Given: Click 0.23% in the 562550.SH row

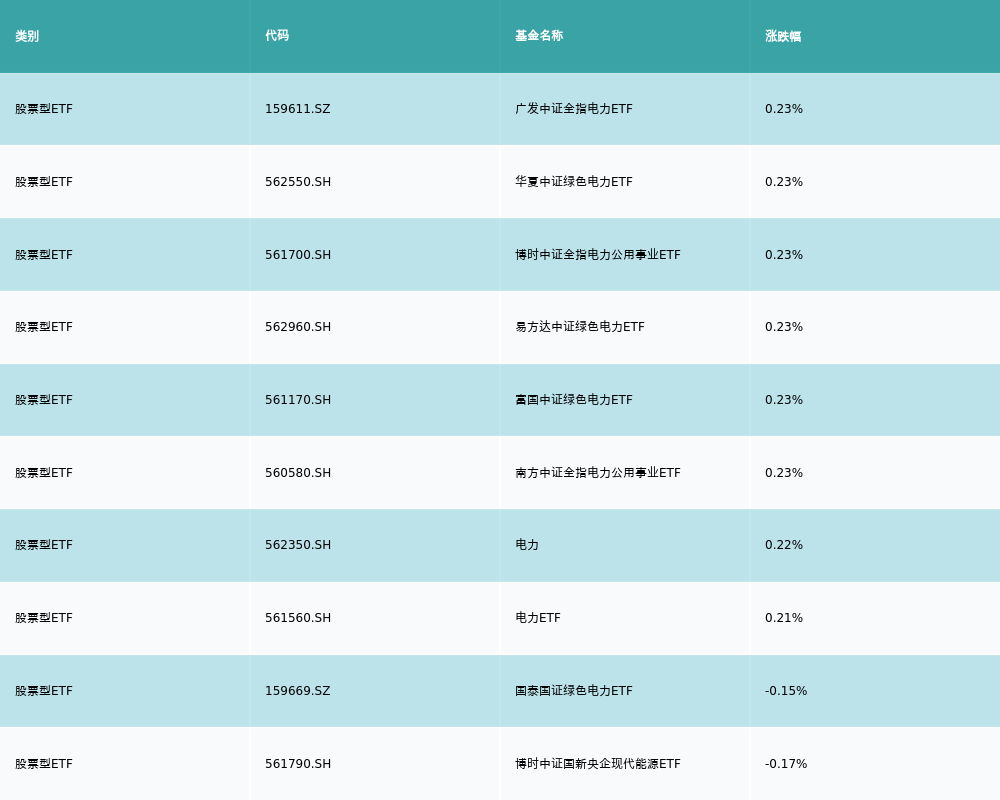Looking at the screenshot, I should 784,182.
